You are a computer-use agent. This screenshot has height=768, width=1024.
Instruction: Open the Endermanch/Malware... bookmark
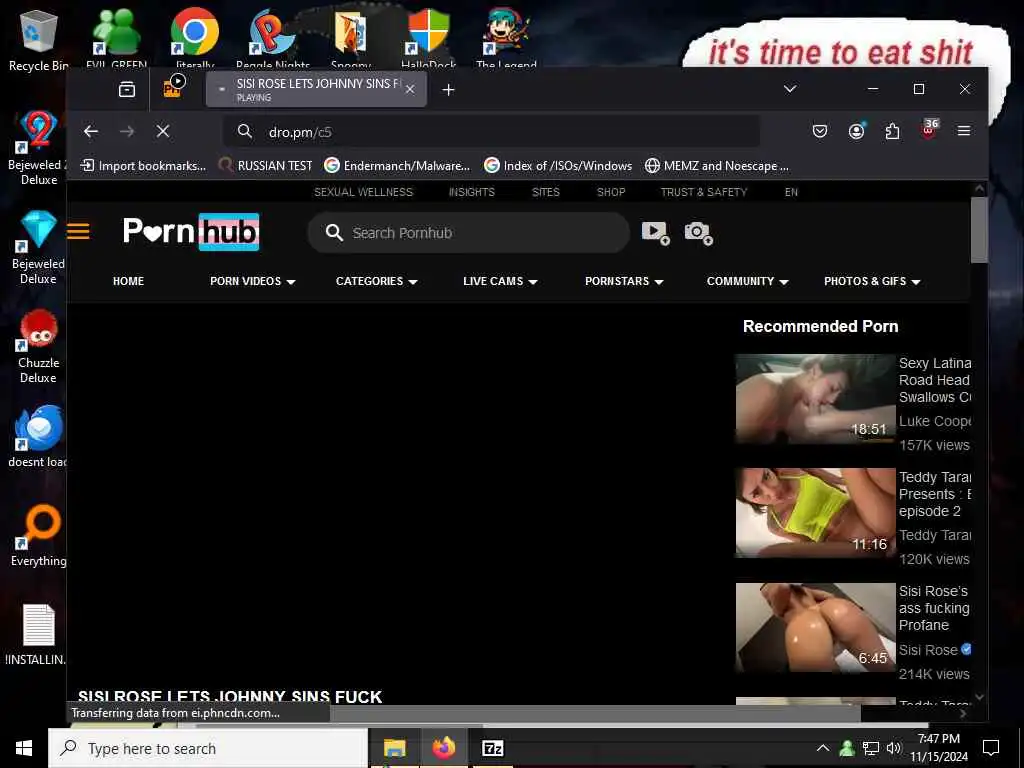click(397, 166)
